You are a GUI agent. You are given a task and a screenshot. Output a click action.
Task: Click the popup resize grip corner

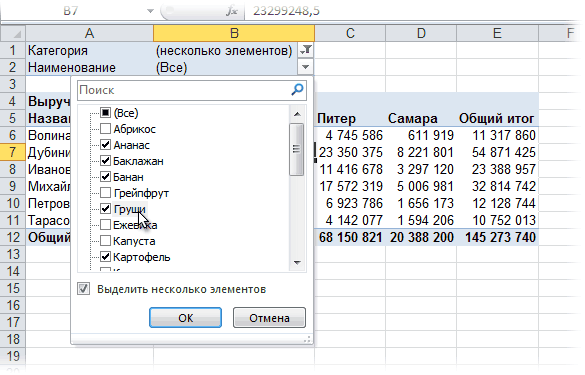[307, 339]
